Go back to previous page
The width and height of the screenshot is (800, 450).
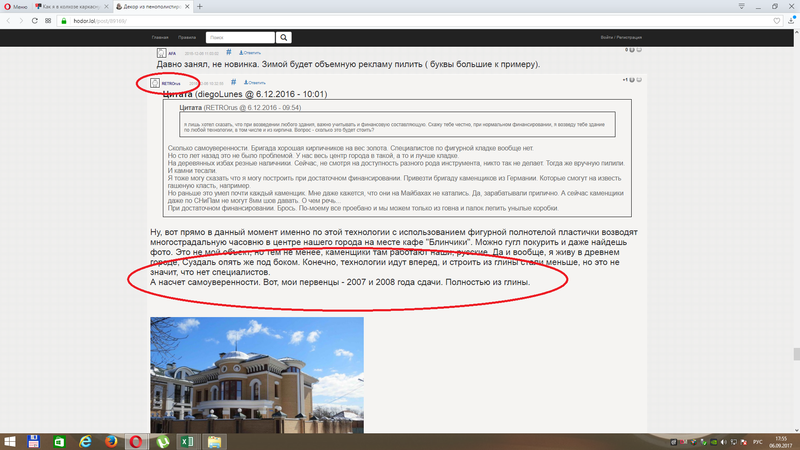click(x=8, y=21)
